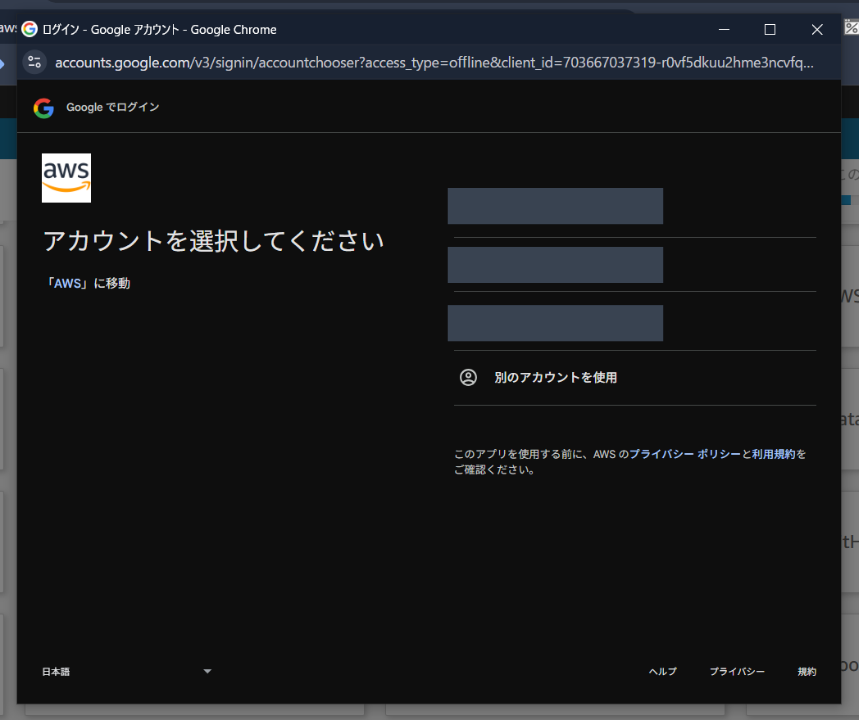This screenshot has height=720, width=860.
Task: Minimize the Google login window
Action: pos(724,29)
